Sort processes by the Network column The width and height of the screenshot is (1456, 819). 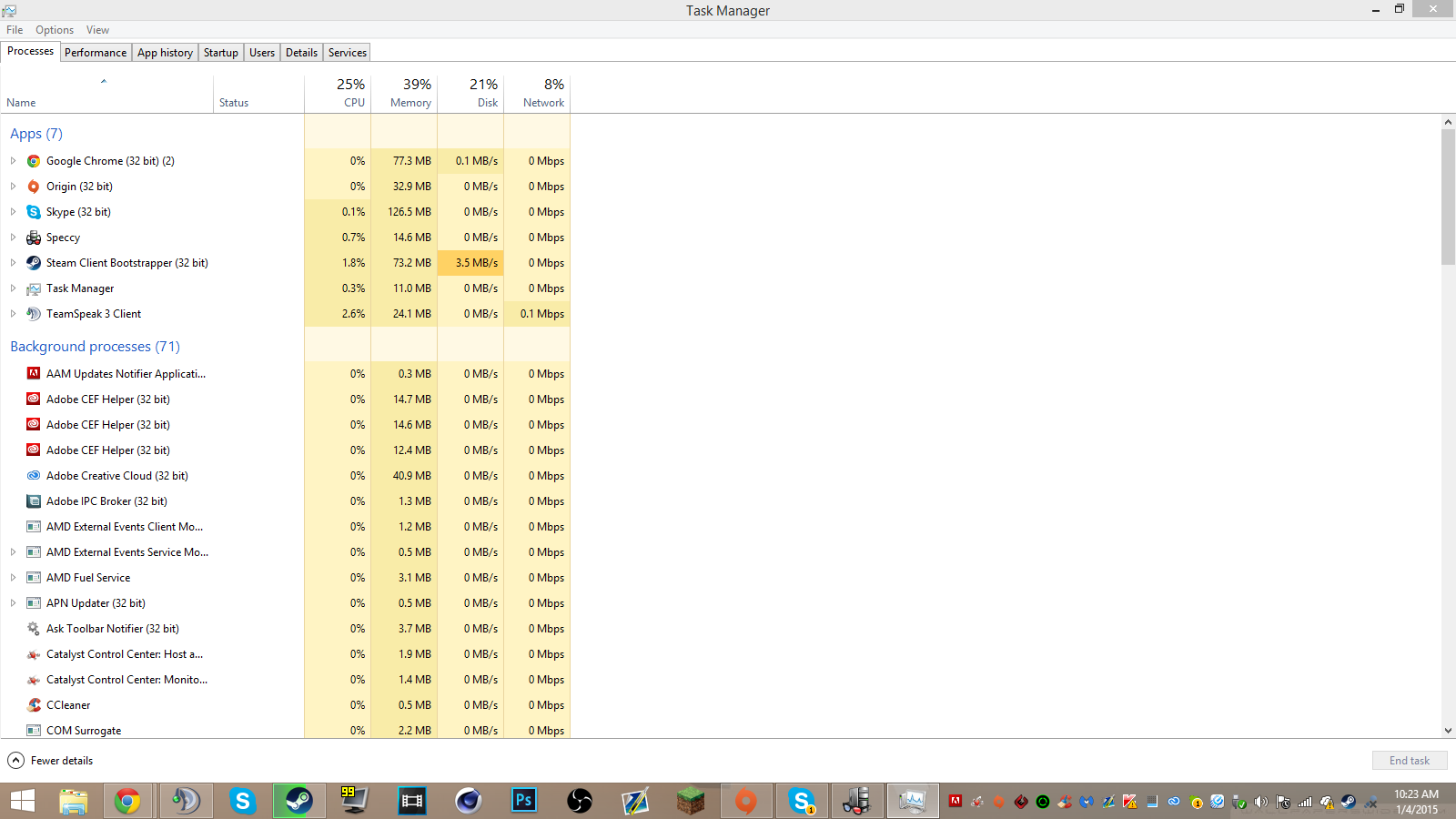click(537, 93)
